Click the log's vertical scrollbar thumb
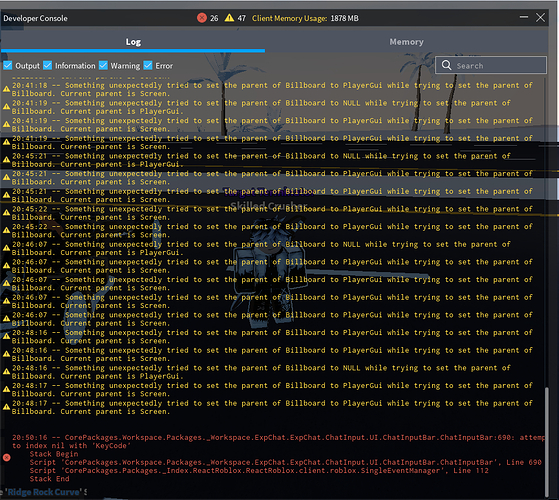Viewport: 559px width, 500px height. pos(547,442)
